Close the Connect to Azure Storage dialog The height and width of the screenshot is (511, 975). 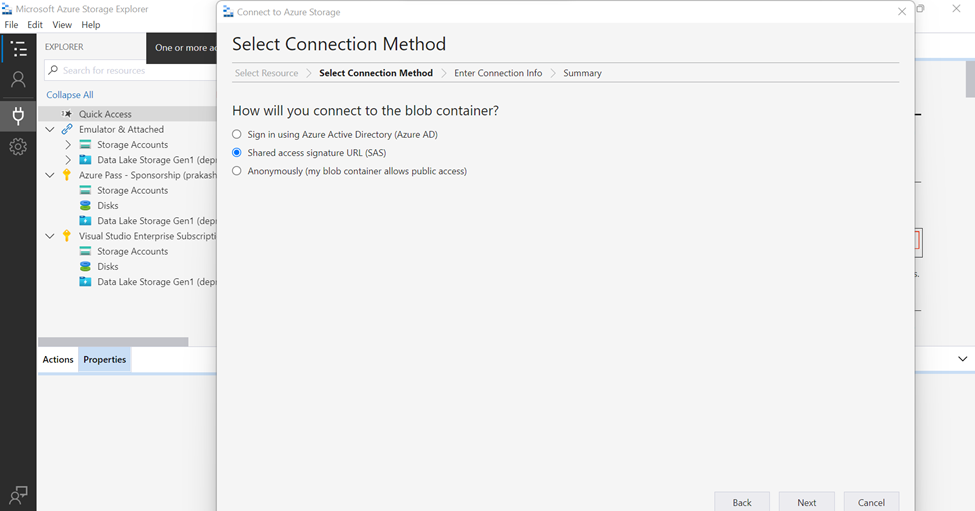[x=902, y=12]
